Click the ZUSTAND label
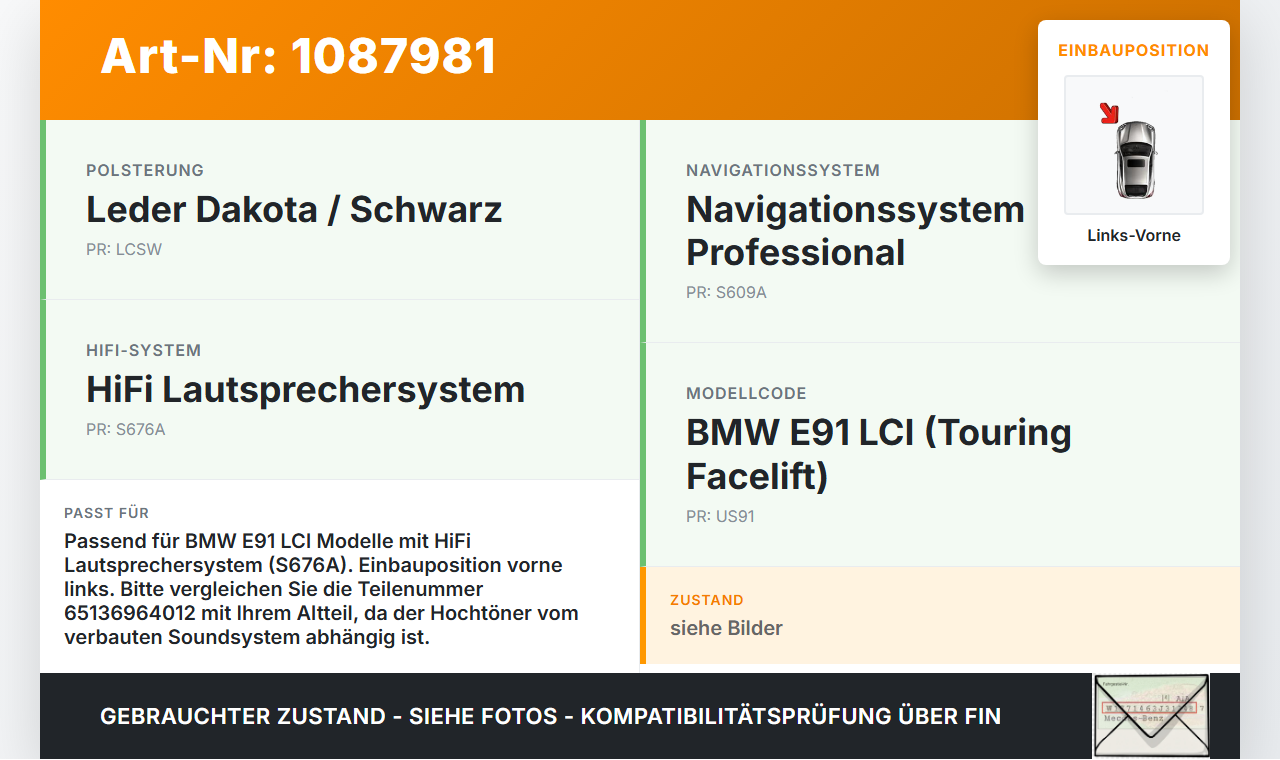Screen dimensions: 1280x760 point(707,601)
